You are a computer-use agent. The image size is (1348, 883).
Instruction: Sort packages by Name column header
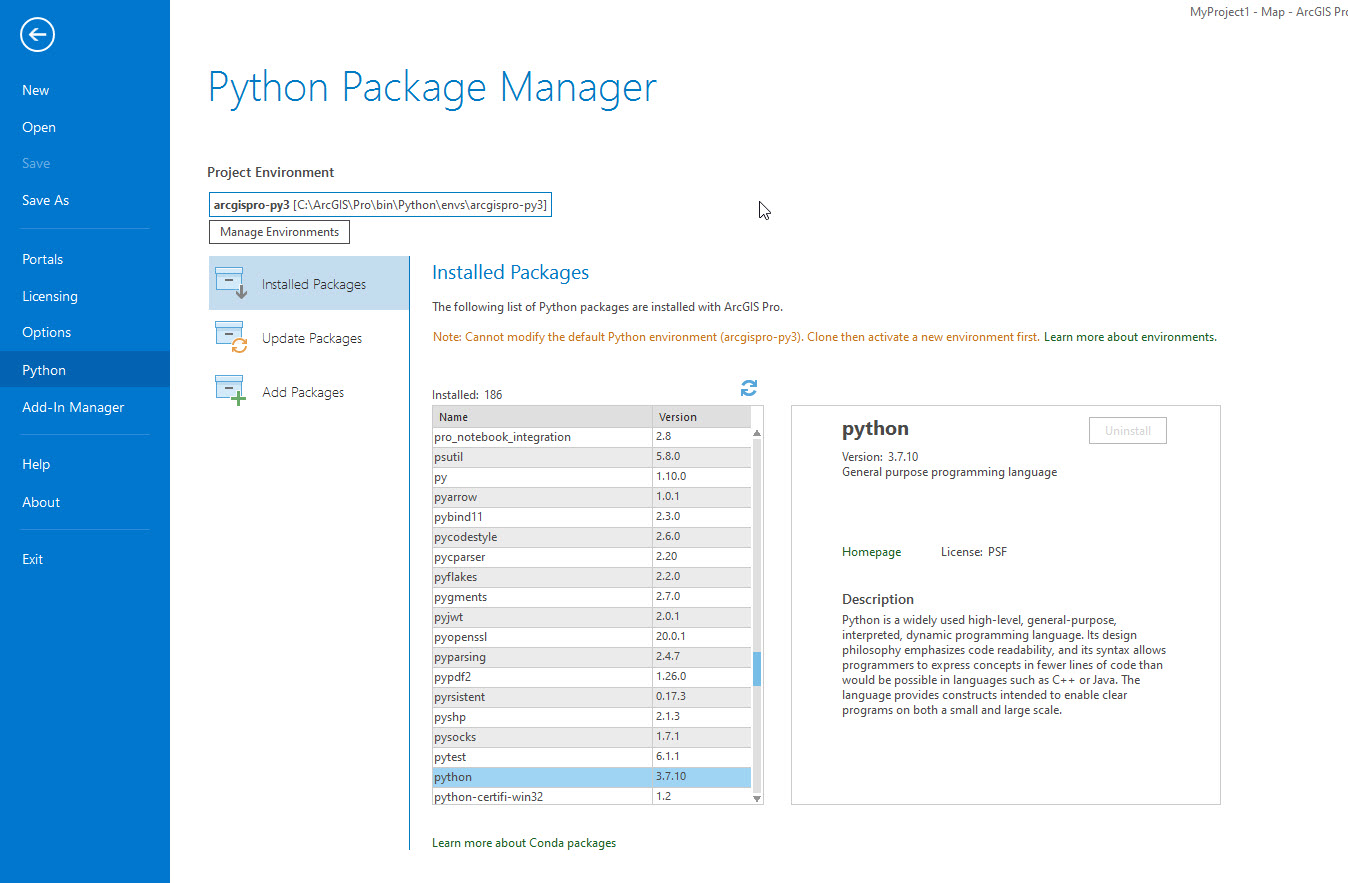tap(542, 417)
